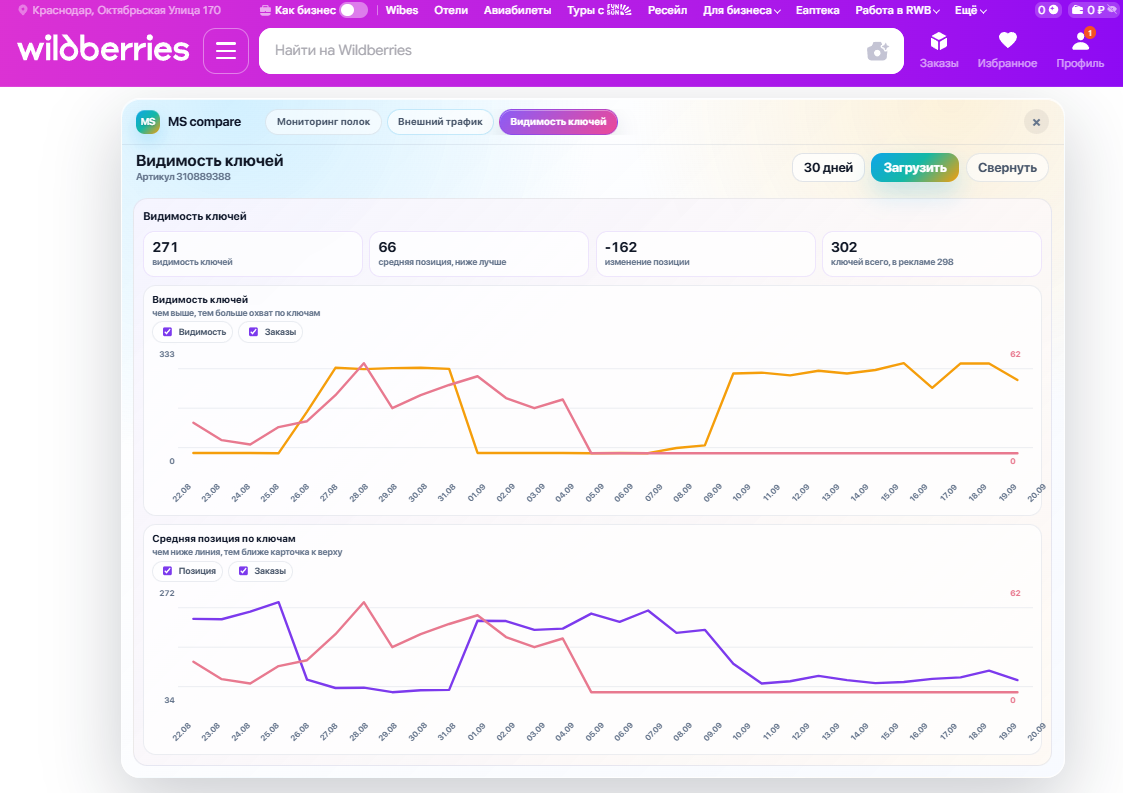The width and height of the screenshot is (1123, 793).
Task: Click the Свернуть button
Action: [1007, 168]
